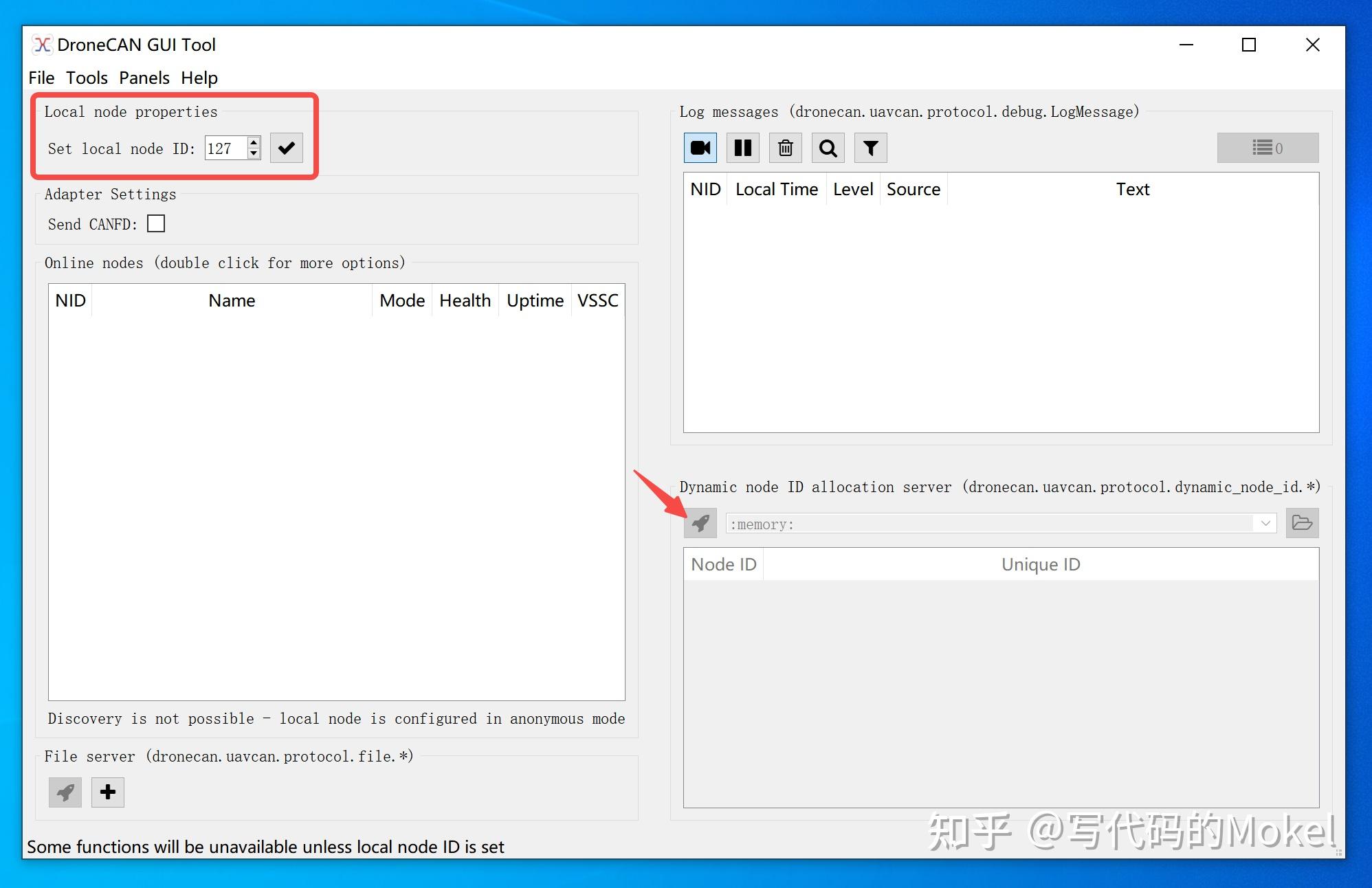Open the File menu
1372x888 pixels.
(x=41, y=78)
